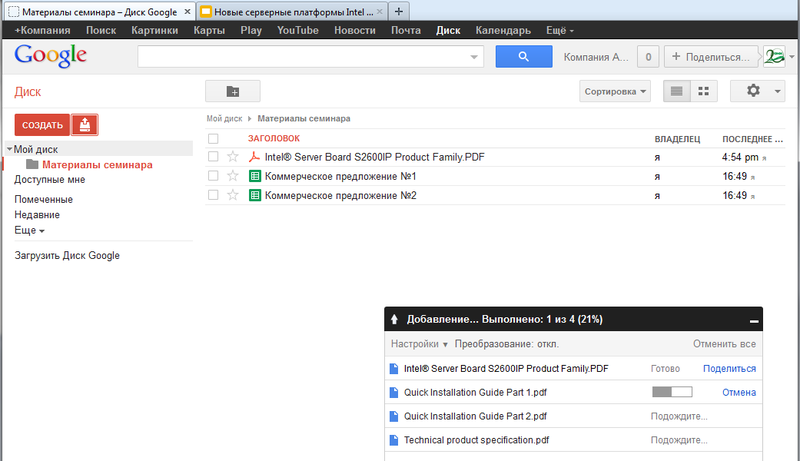
Task: Open the Сортировка dropdown
Action: [x=615, y=91]
